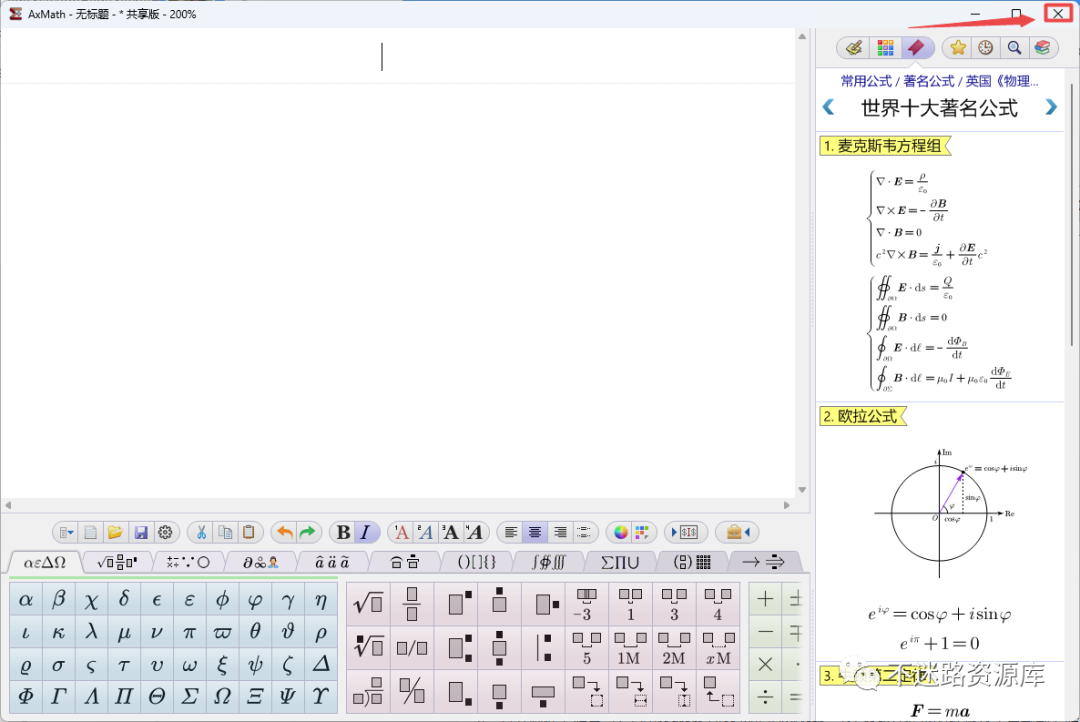Open the arrows → ⇒ tab

tap(763, 562)
